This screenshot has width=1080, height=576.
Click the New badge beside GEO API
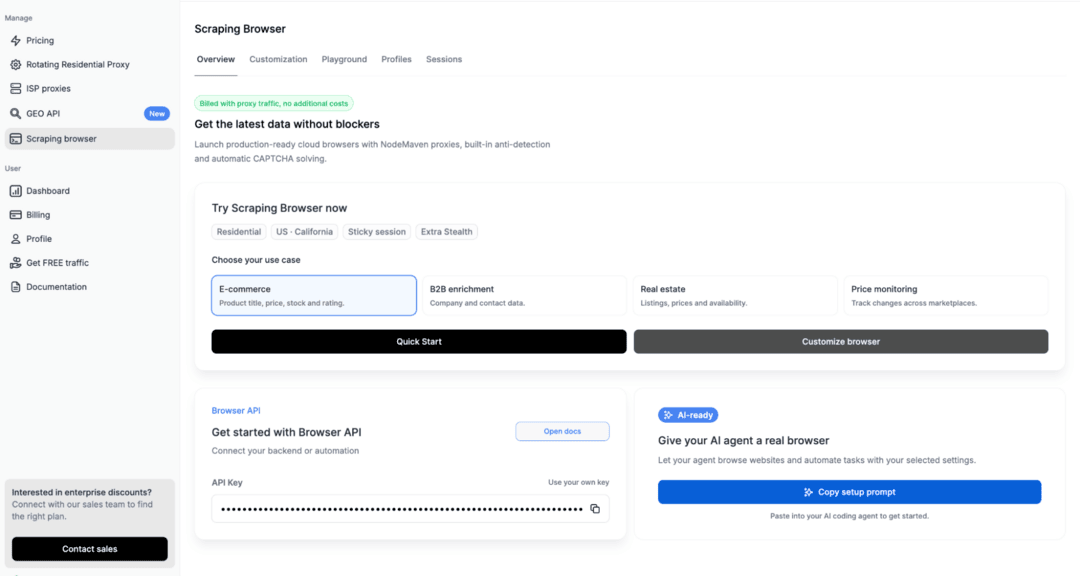(x=157, y=114)
